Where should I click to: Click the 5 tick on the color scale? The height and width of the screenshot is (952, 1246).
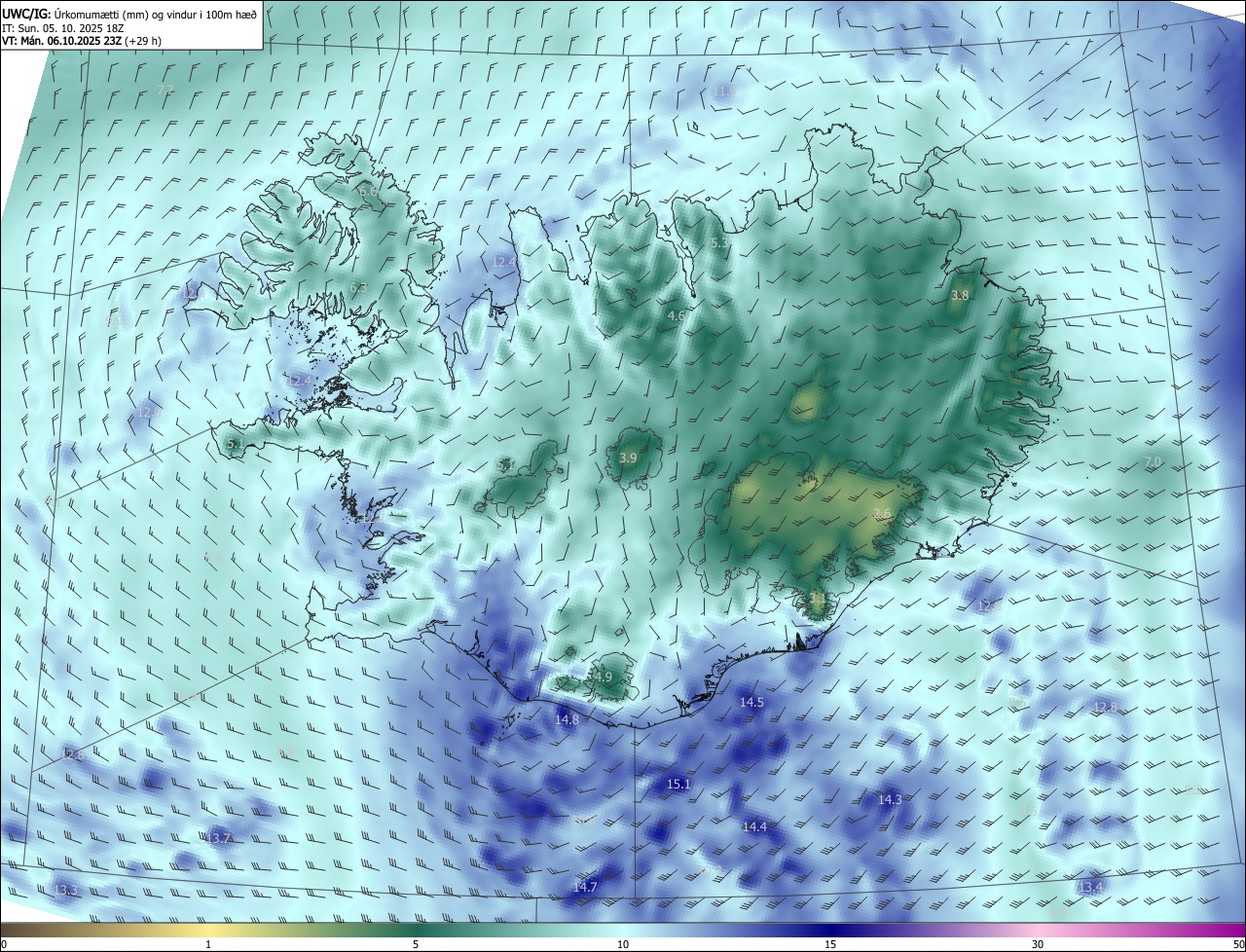(416, 944)
